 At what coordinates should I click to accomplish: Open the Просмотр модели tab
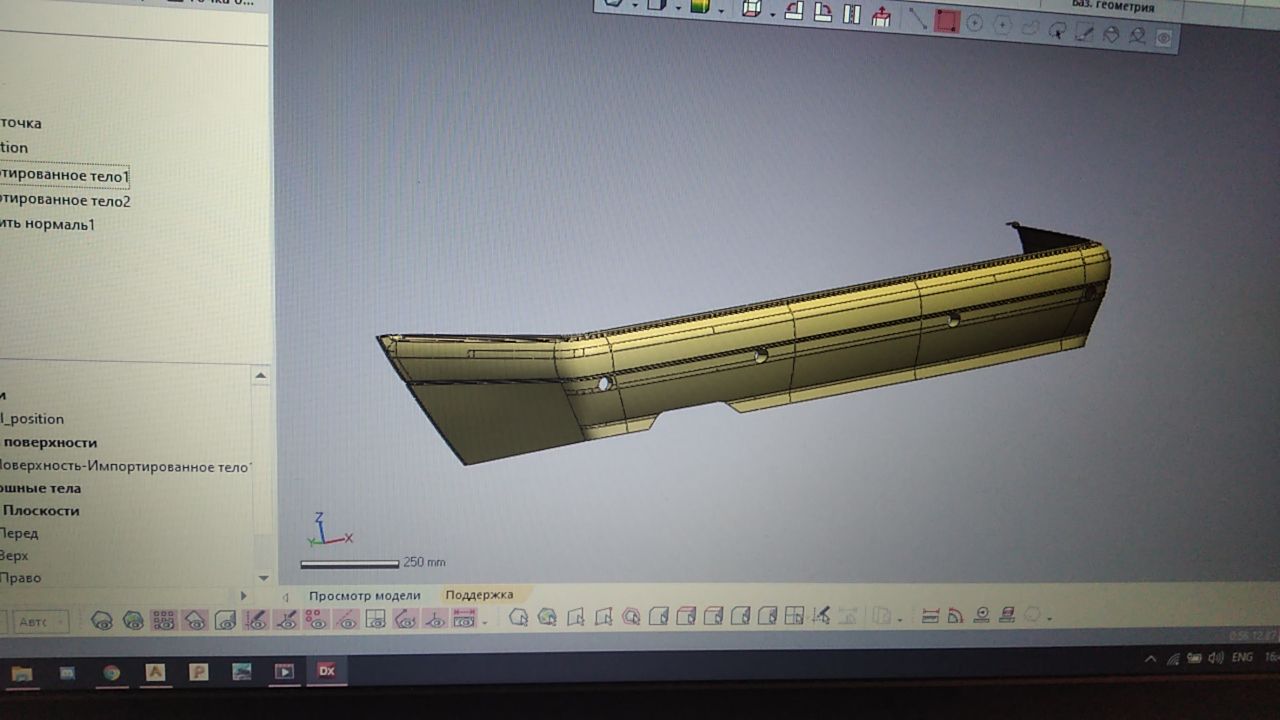364,595
